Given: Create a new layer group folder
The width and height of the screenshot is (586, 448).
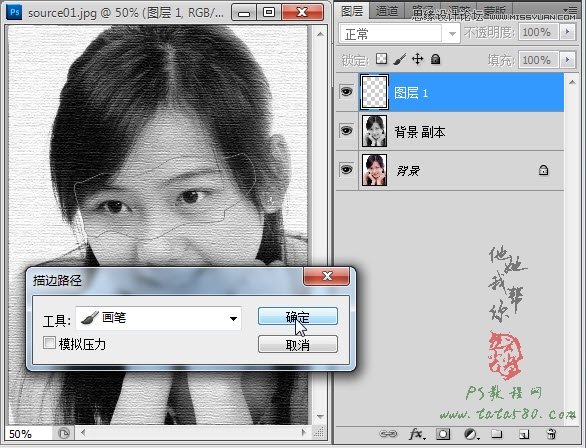Looking at the screenshot, I should 496,434.
